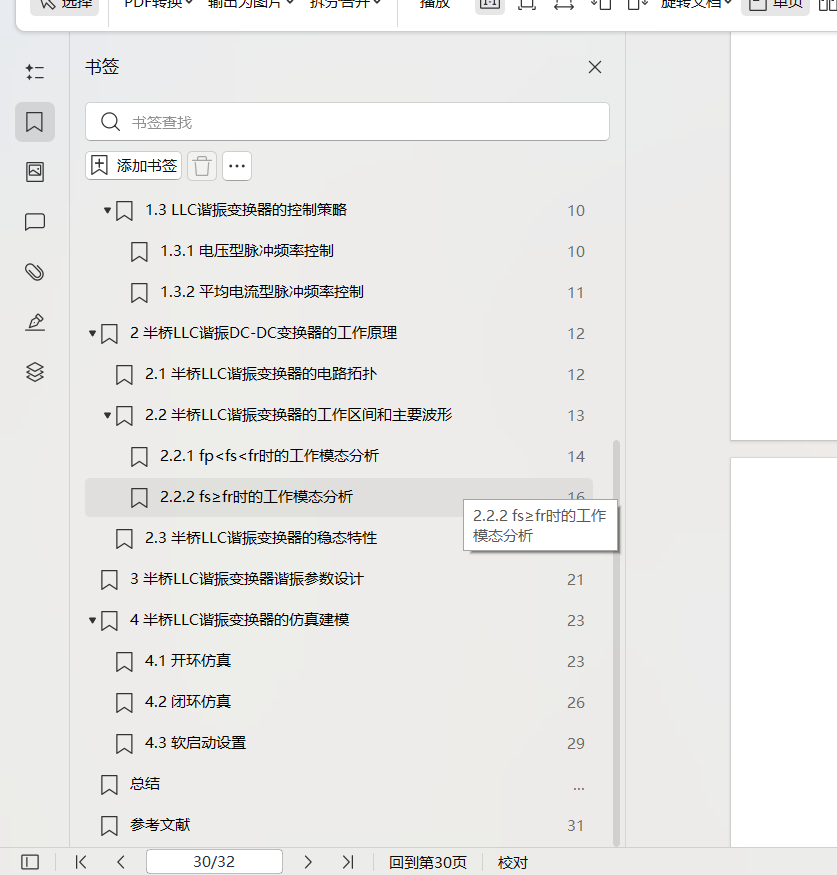Screen dimensions: 837x875
Task: Select bookmark 2.2.2 fs≥fr时的工作模态分析
Action: pyautogui.click(x=339, y=497)
